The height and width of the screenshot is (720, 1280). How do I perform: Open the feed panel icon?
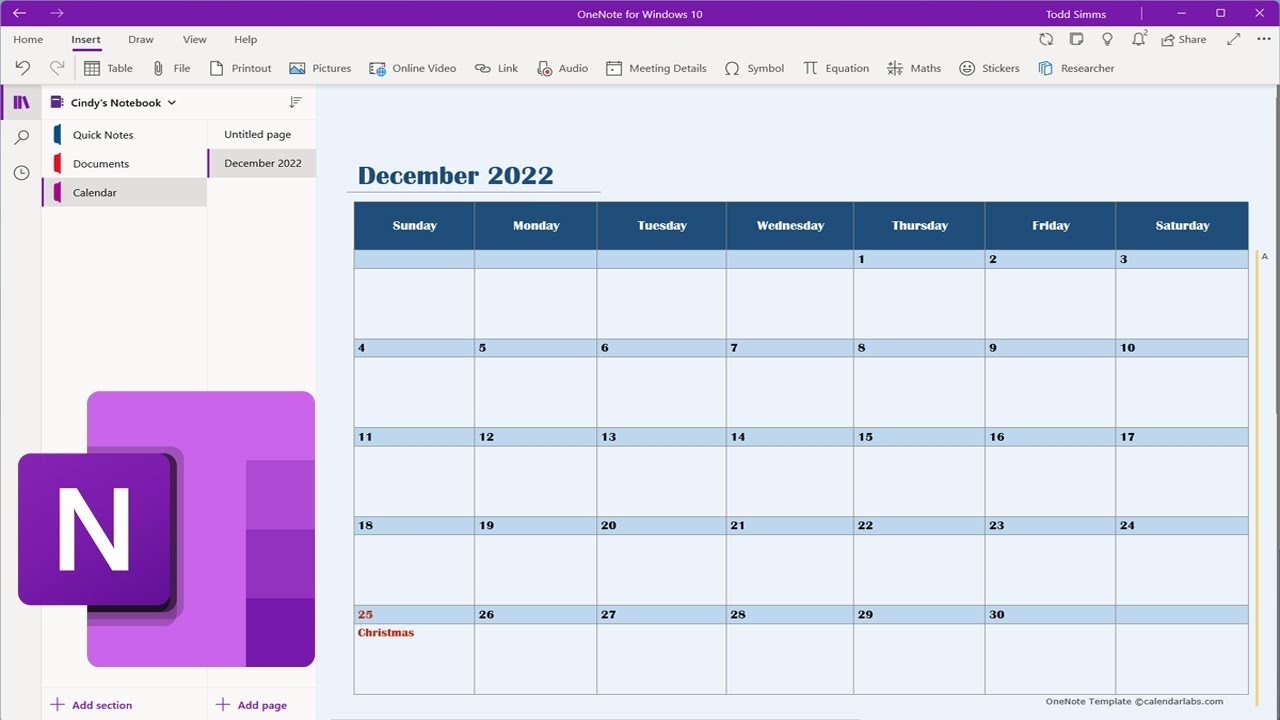pyautogui.click(x=1076, y=39)
